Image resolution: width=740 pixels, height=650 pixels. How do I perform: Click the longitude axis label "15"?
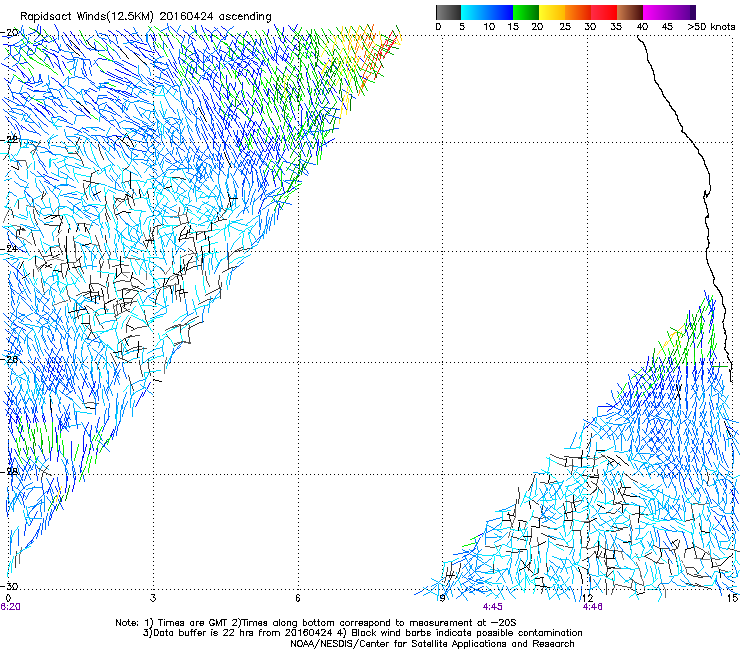732,598
